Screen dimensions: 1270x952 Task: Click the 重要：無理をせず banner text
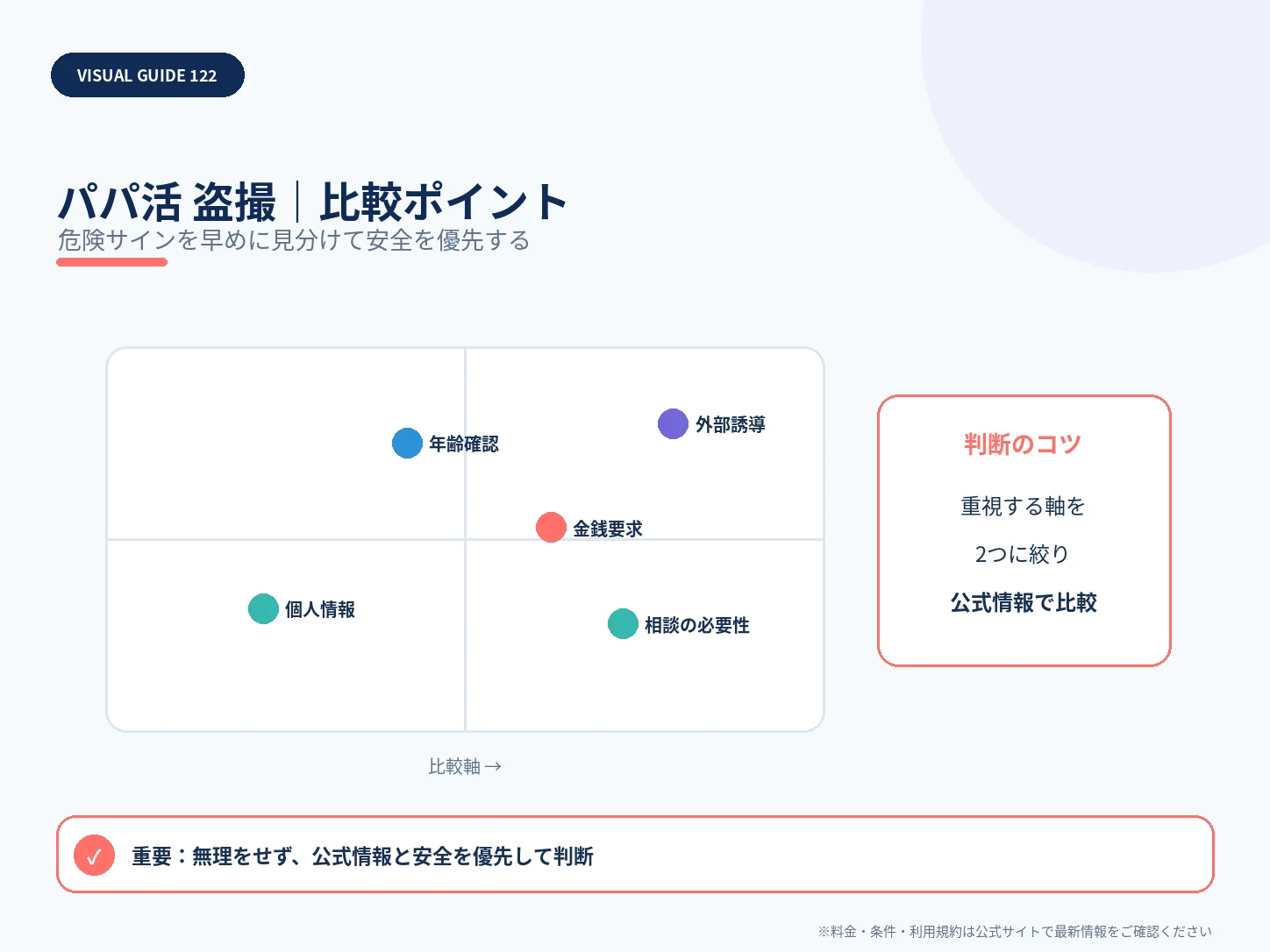(x=362, y=856)
